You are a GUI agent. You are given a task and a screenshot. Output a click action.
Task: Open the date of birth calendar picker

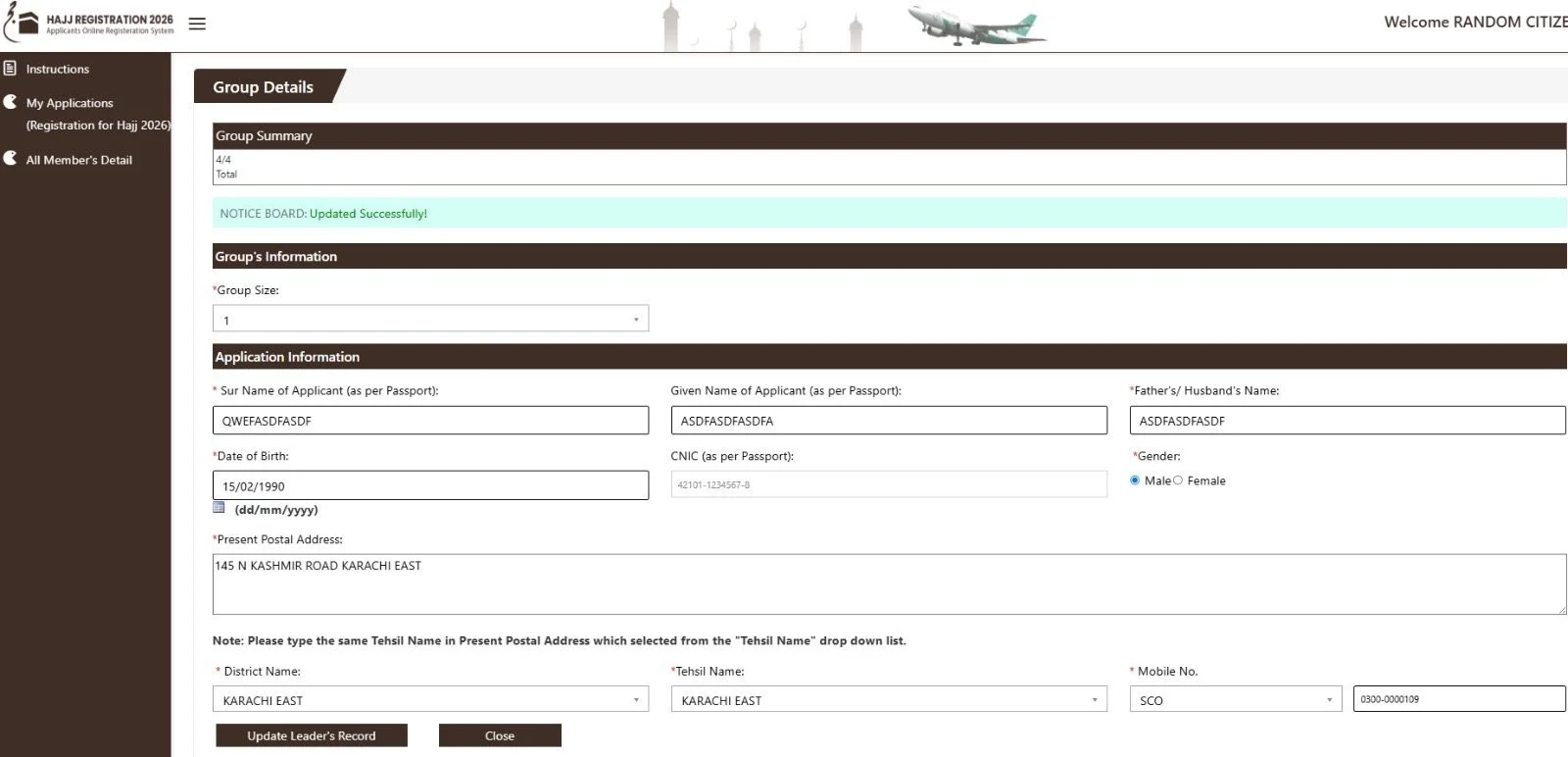pyautogui.click(x=219, y=508)
